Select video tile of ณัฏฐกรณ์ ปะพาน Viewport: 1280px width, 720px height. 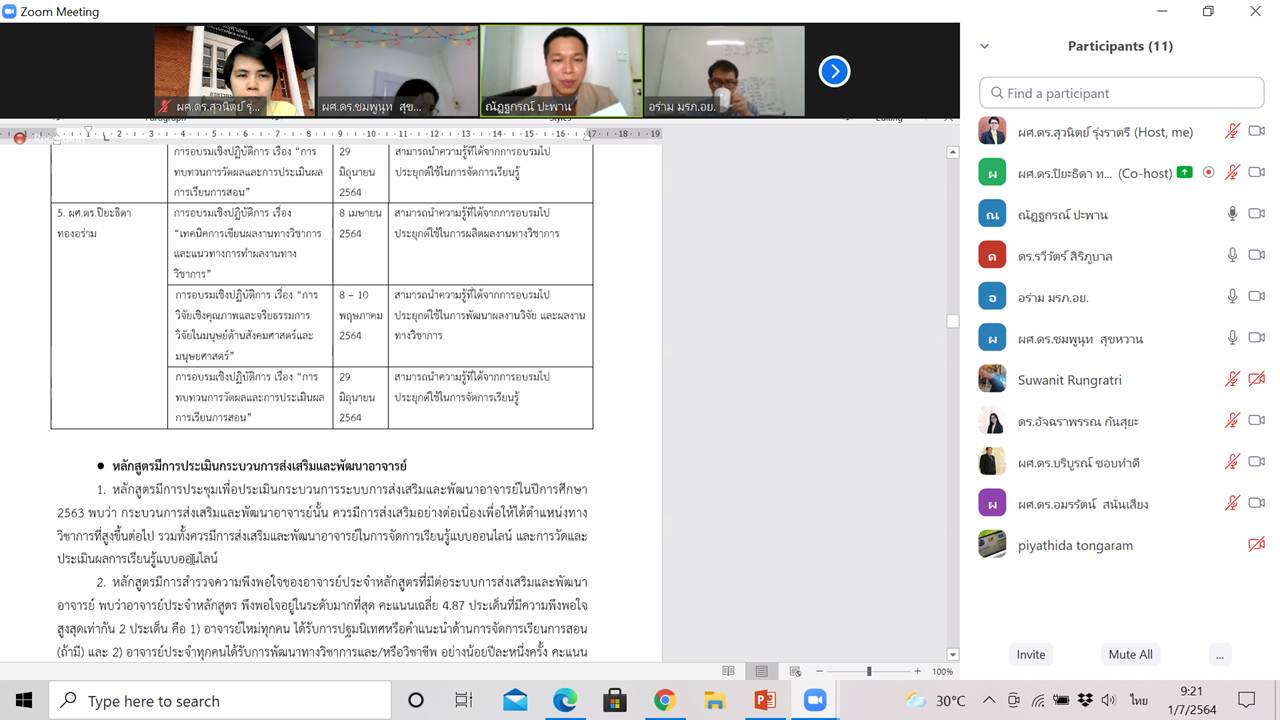tap(561, 71)
